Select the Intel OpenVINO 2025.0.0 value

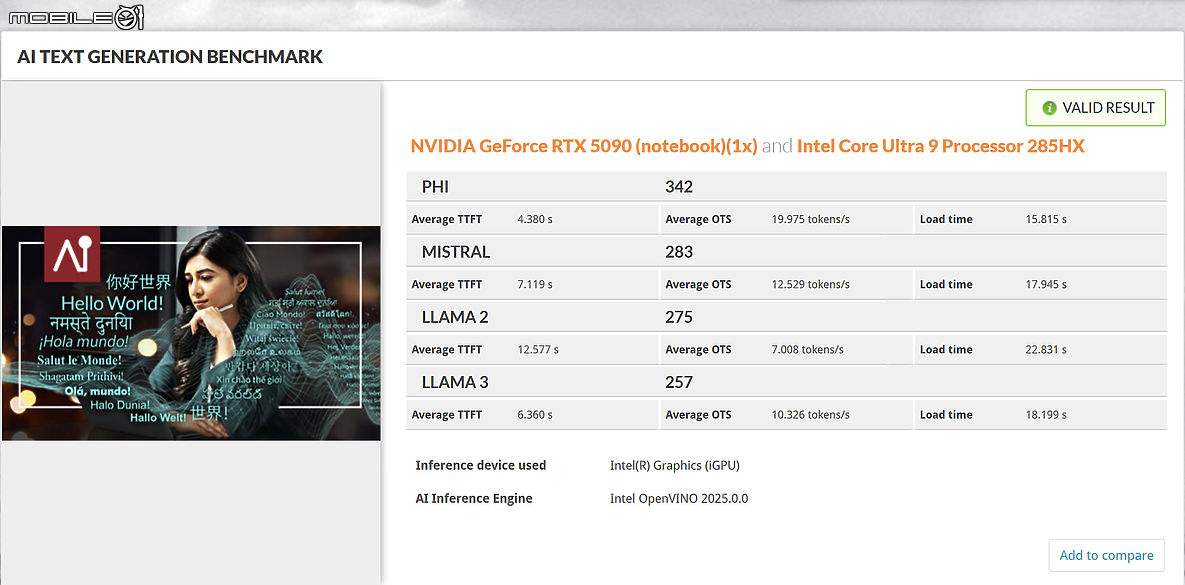[679, 499]
